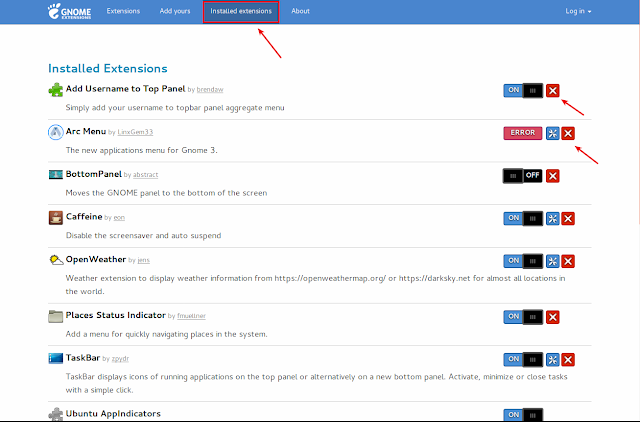
Task: Open the Arc Menu extension page
Action: pos(86,131)
